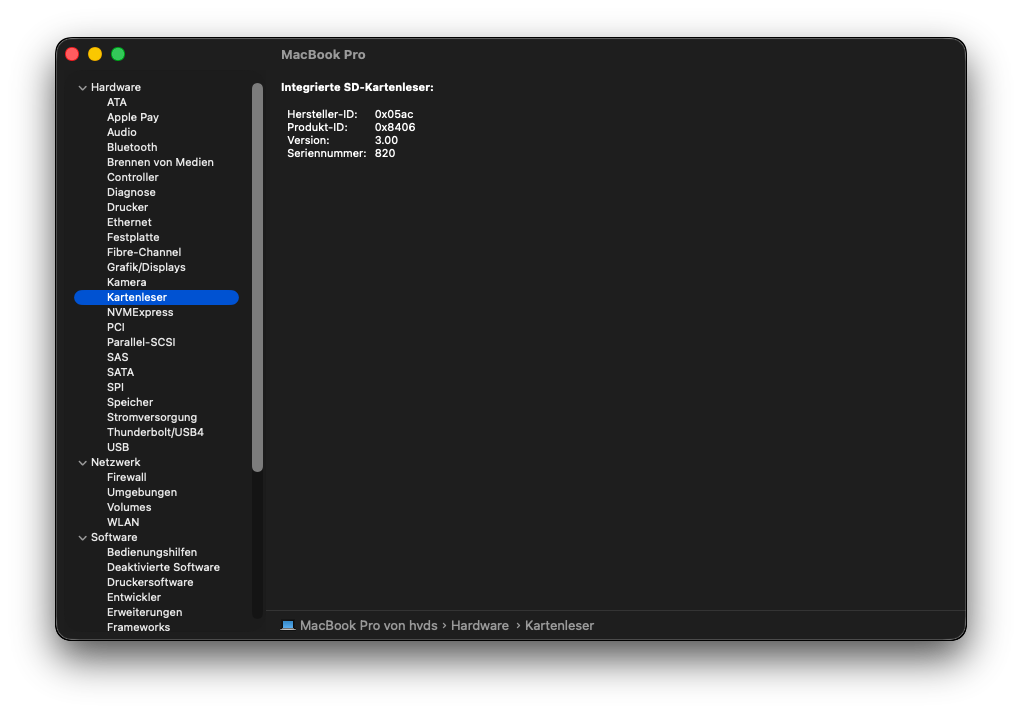
Task: Click the Integrierte SD-Kartenleser heading
Action: (357, 87)
